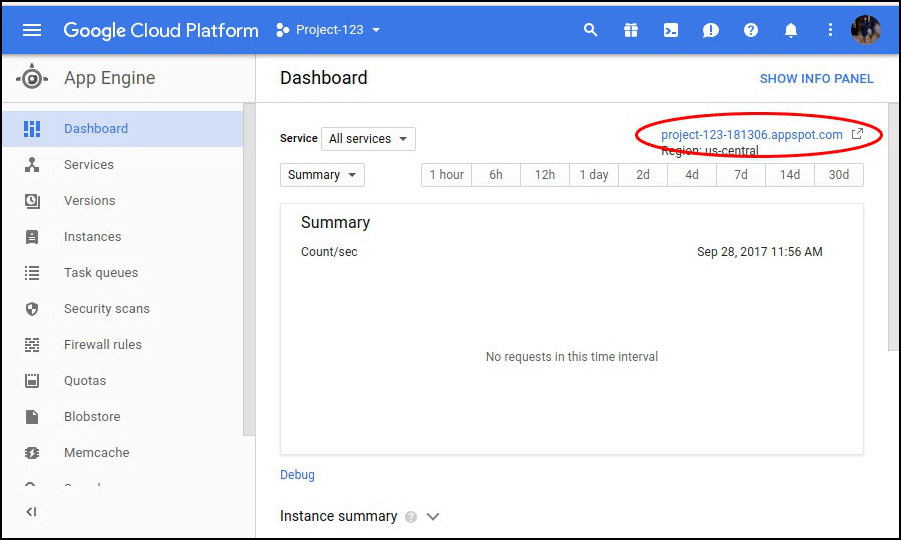Click the Instance summary help icon
The width and height of the screenshot is (901, 540).
(x=410, y=517)
